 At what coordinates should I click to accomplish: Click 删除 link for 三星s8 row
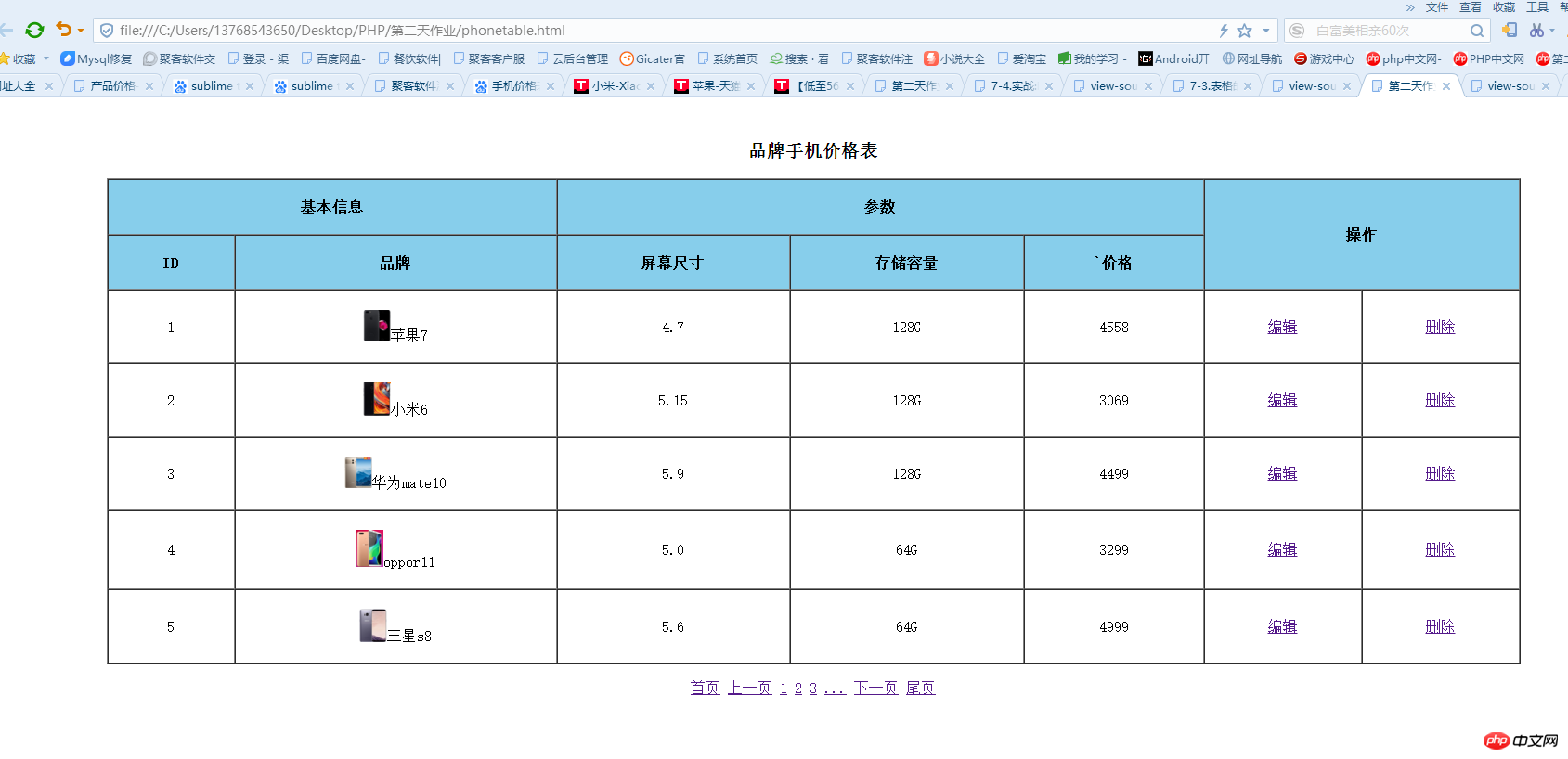coord(1440,626)
